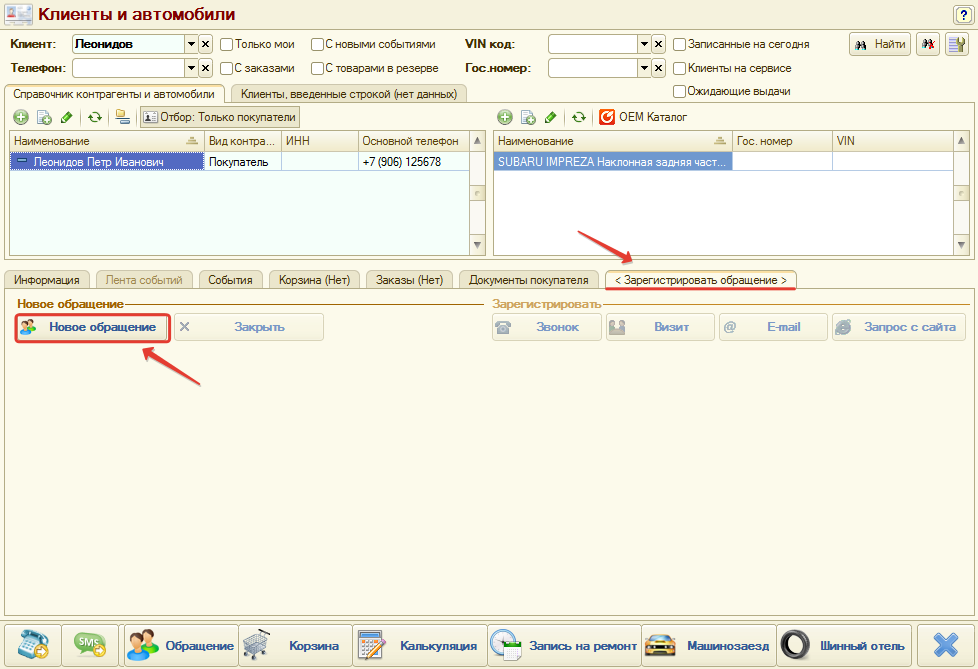Toggle the Ожидающие выдачи checkbox
The width and height of the screenshot is (978, 669).
click(x=679, y=91)
